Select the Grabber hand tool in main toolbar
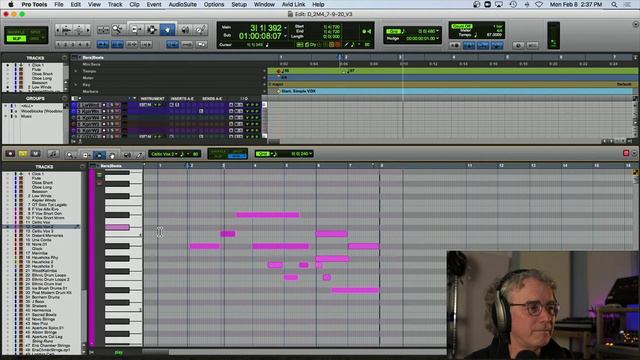Screen dimensions: 640x360 (x=167, y=29)
